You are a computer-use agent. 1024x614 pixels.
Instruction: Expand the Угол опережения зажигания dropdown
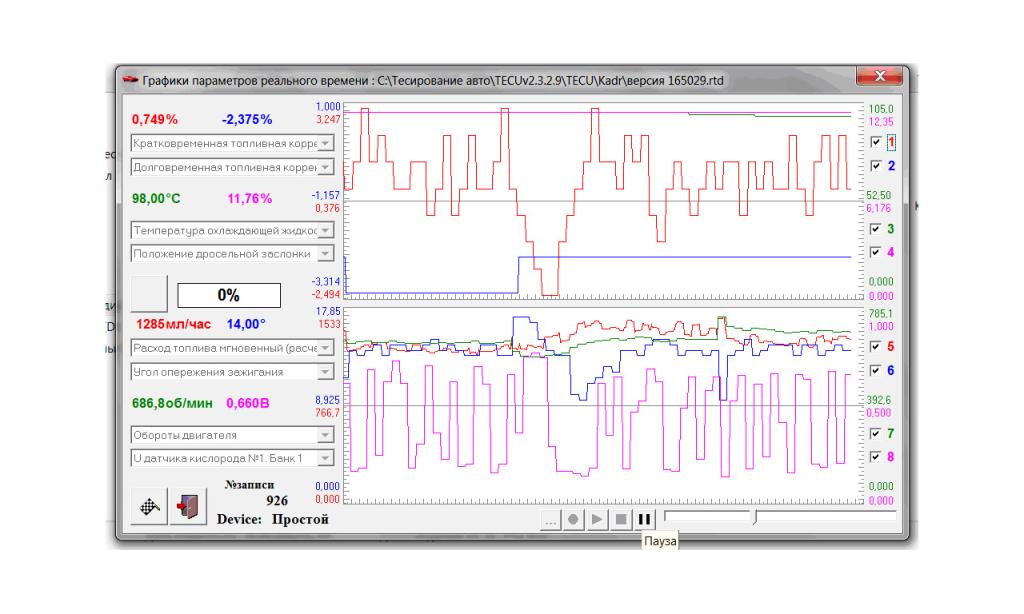click(x=324, y=372)
